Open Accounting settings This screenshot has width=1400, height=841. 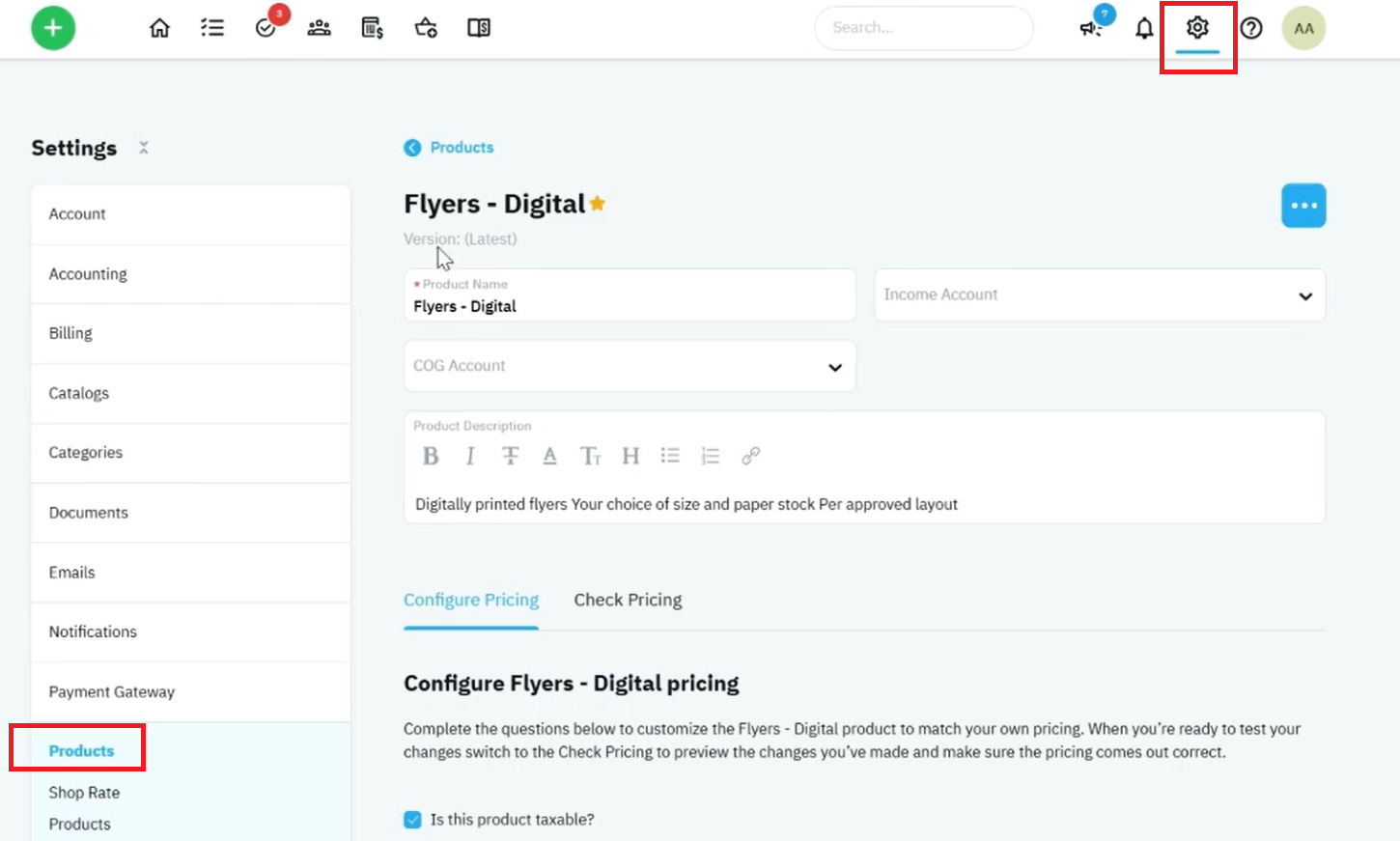coord(190,274)
